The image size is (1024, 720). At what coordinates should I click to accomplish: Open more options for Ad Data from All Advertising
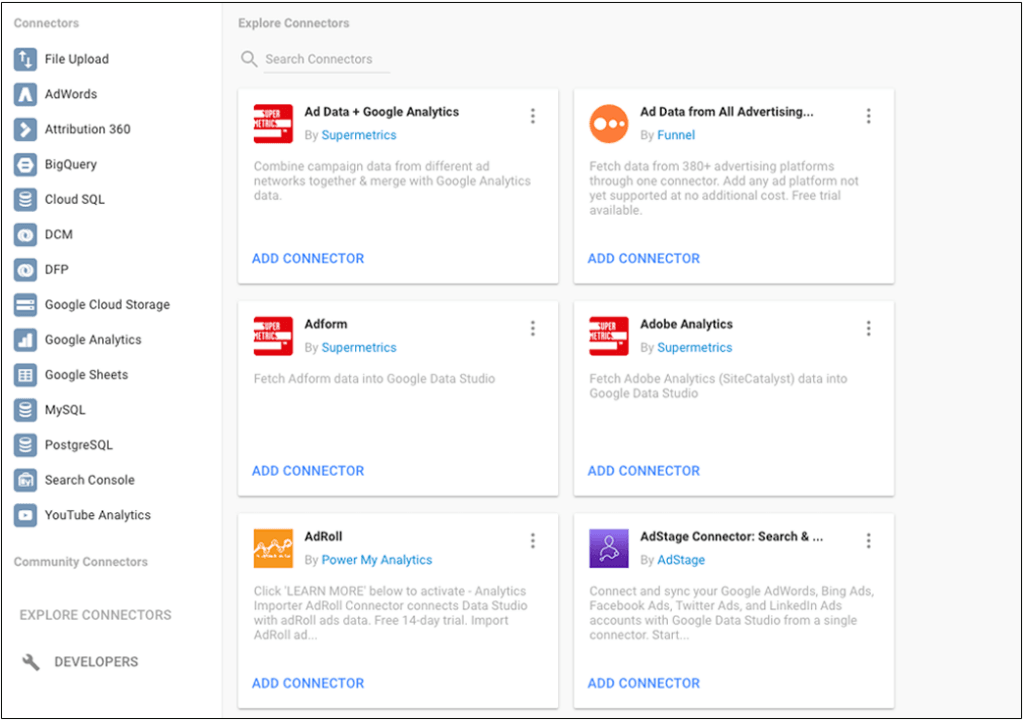click(x=869, y=116)
